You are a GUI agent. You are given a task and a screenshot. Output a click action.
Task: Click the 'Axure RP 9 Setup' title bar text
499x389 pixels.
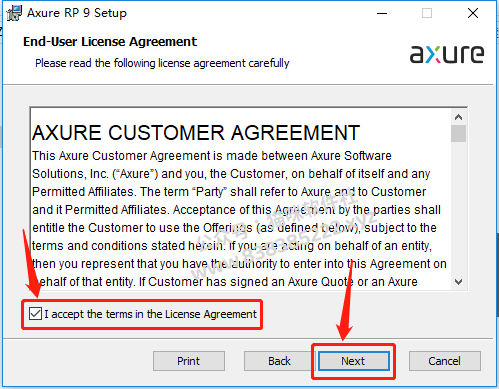click(x=77, y=13)
